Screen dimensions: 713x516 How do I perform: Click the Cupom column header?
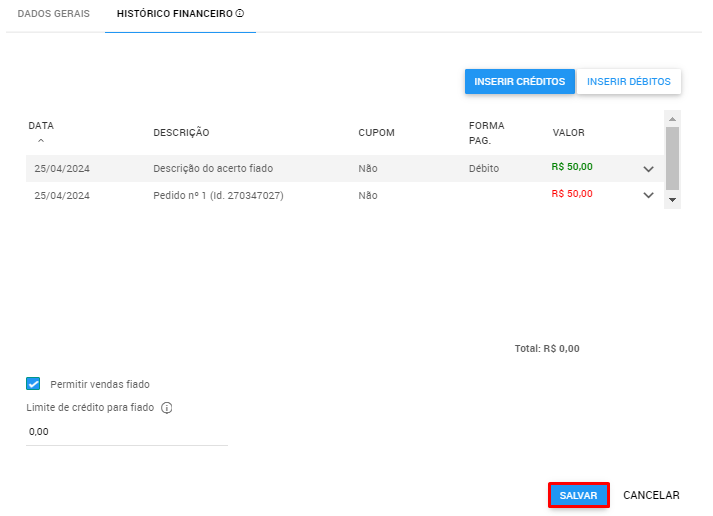[376, 133]
